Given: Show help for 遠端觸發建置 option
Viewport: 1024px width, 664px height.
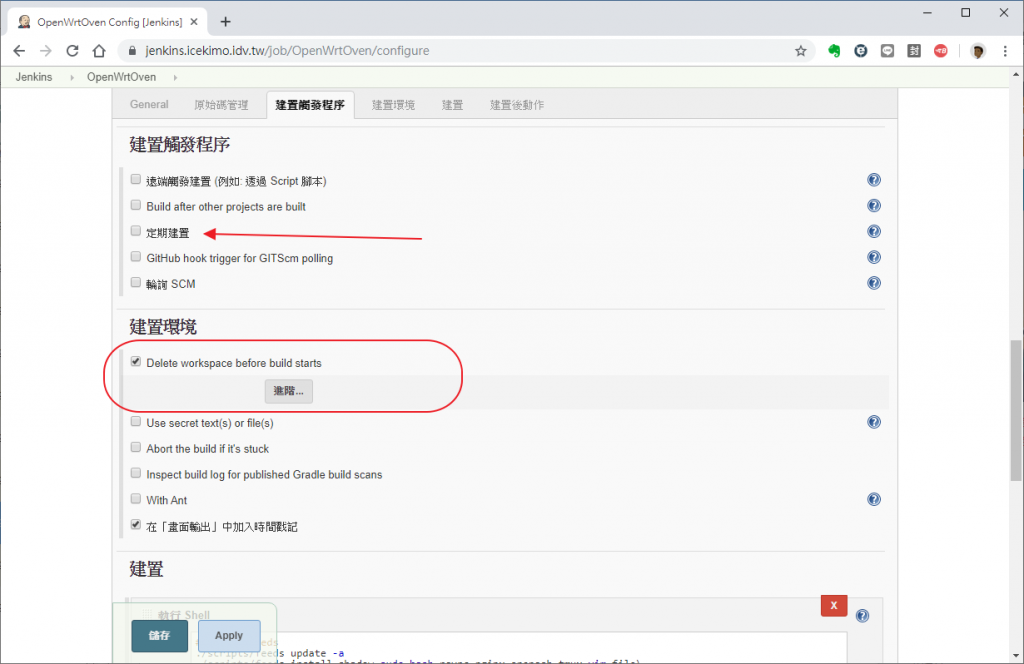Looking at the screenshot, I should tap(874, 180).
